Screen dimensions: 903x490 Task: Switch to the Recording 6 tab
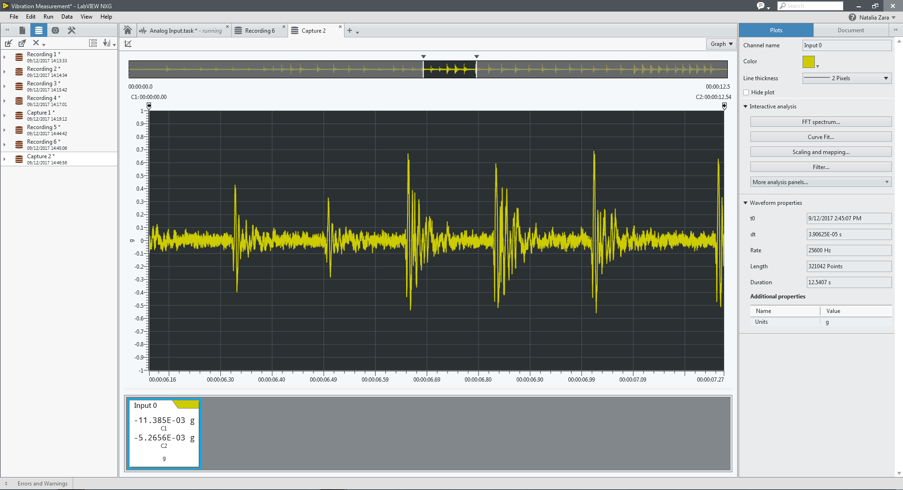pos(259,31)
